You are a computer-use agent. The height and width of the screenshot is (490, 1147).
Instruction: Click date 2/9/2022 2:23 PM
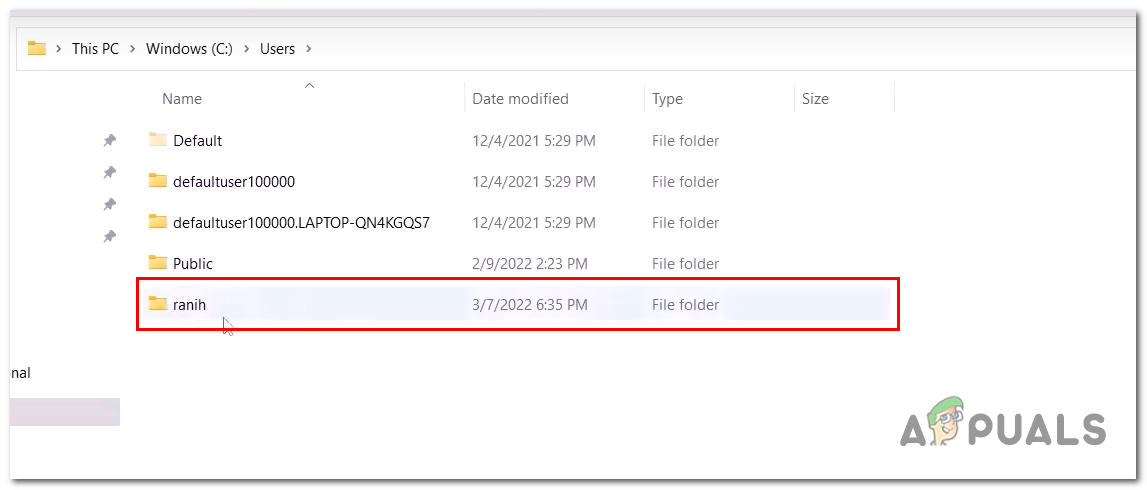pos(530,263)
